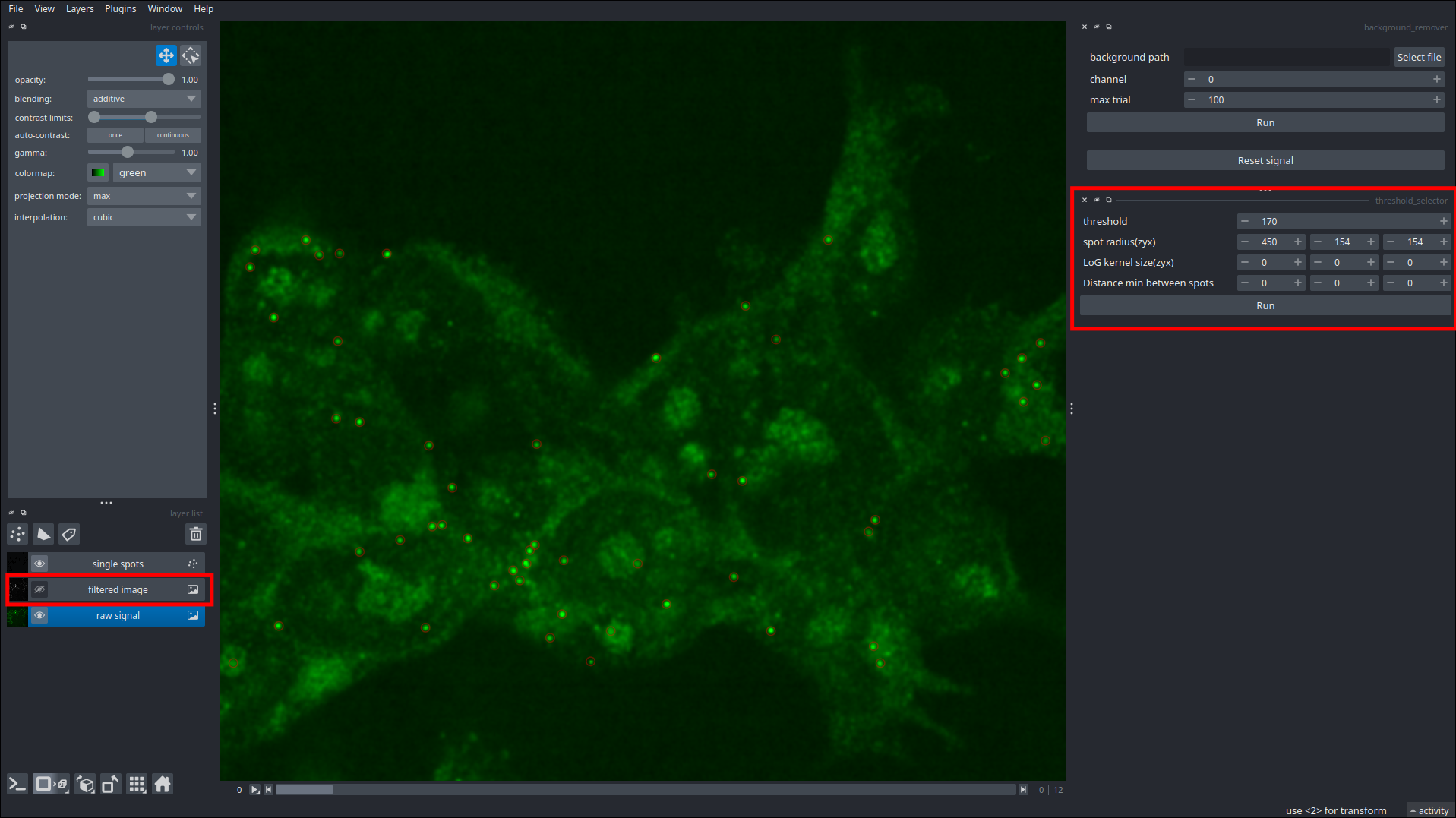Toggle visibility of raw signal layer
The height and width of the screenshot is (818, 1456).
(39, 615)
